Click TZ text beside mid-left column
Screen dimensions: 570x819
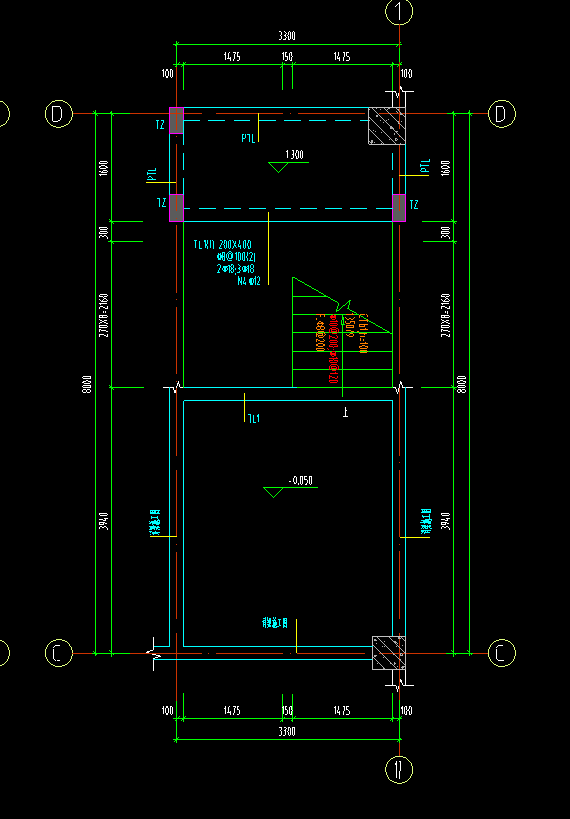(x=162, y=203)
